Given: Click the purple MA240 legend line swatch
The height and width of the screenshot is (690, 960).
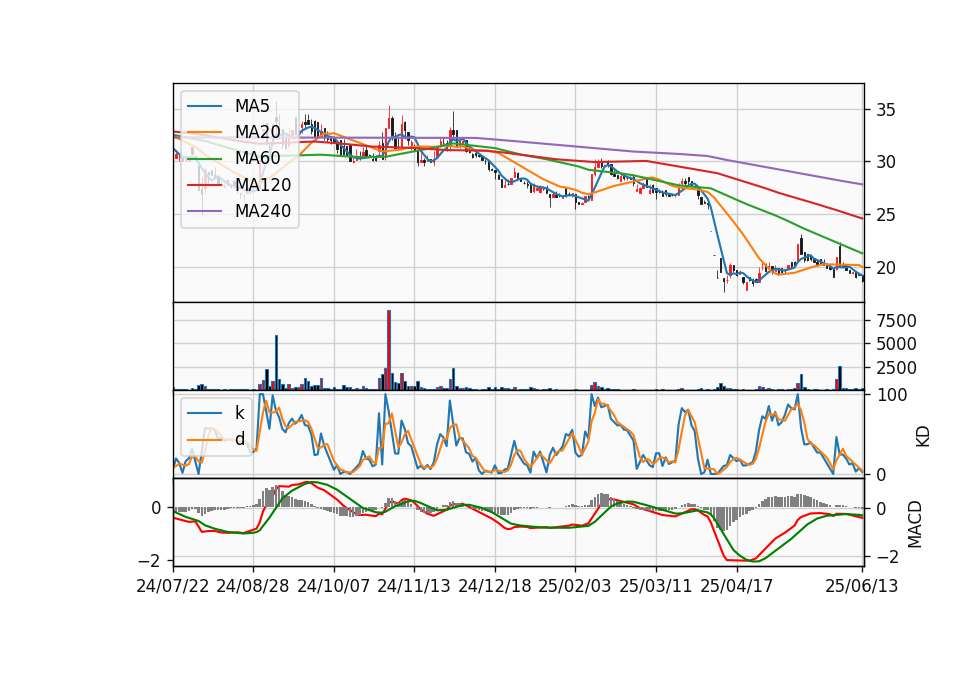Looking at the screenshot, I should click(x=204, y=211).
